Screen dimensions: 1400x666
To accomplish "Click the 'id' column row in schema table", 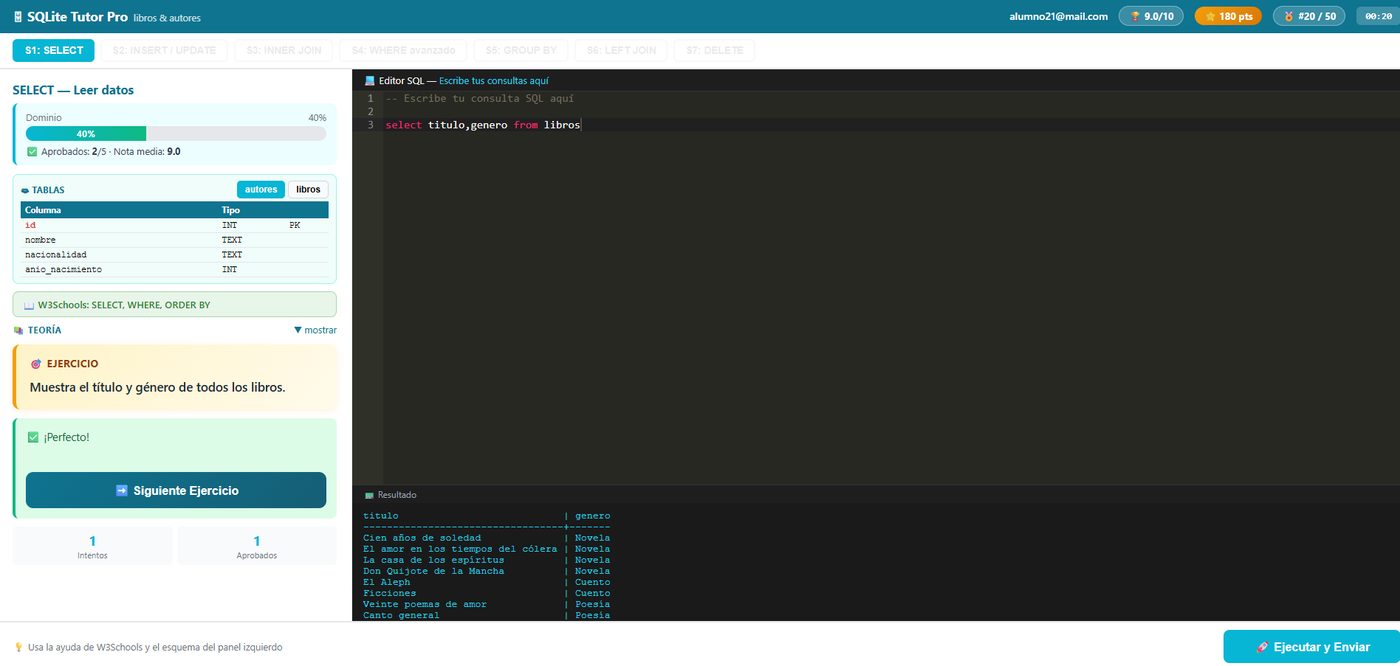I will coord(174,225).
